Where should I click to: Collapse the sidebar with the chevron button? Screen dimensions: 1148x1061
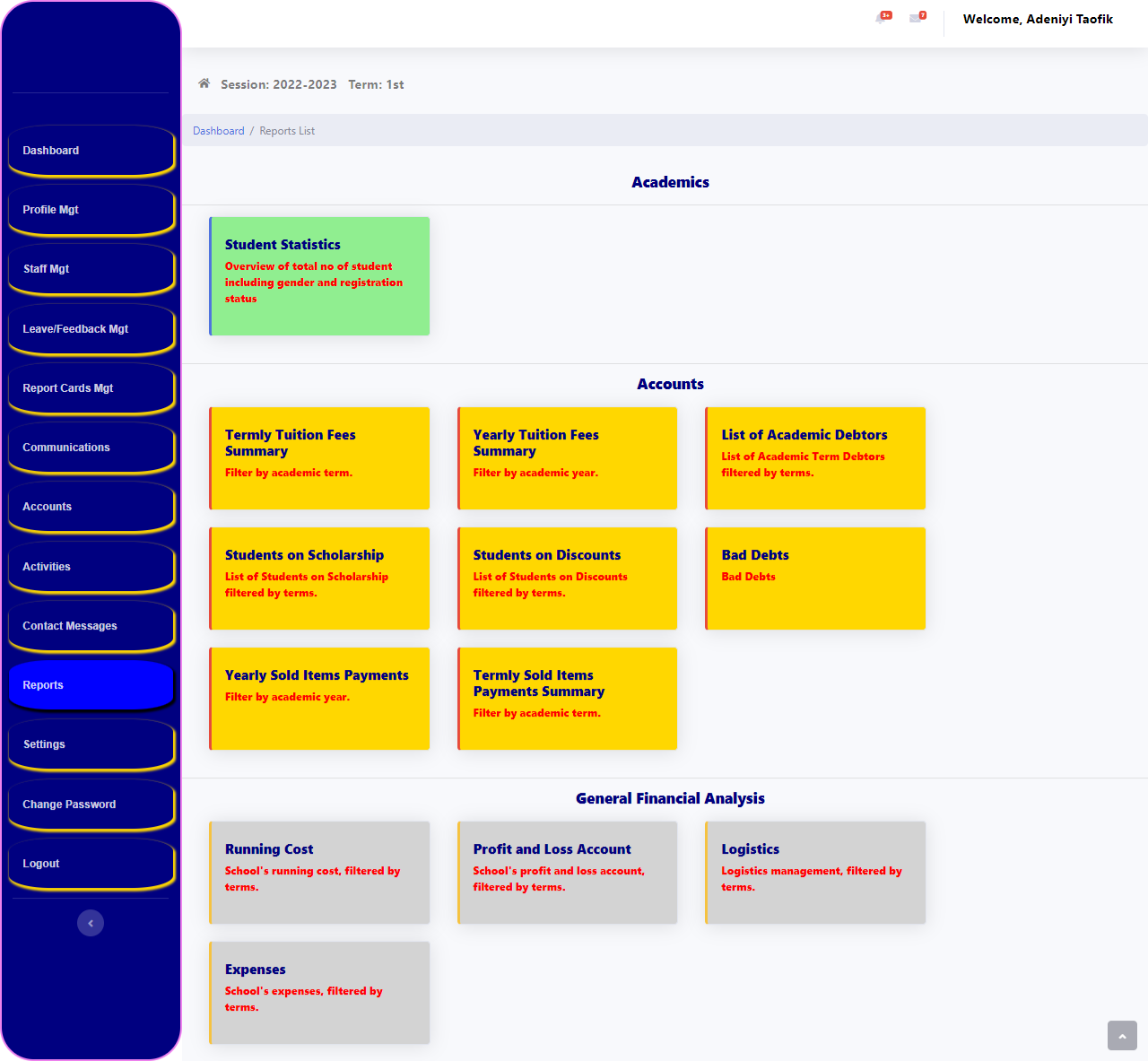[x=91, y=923]
